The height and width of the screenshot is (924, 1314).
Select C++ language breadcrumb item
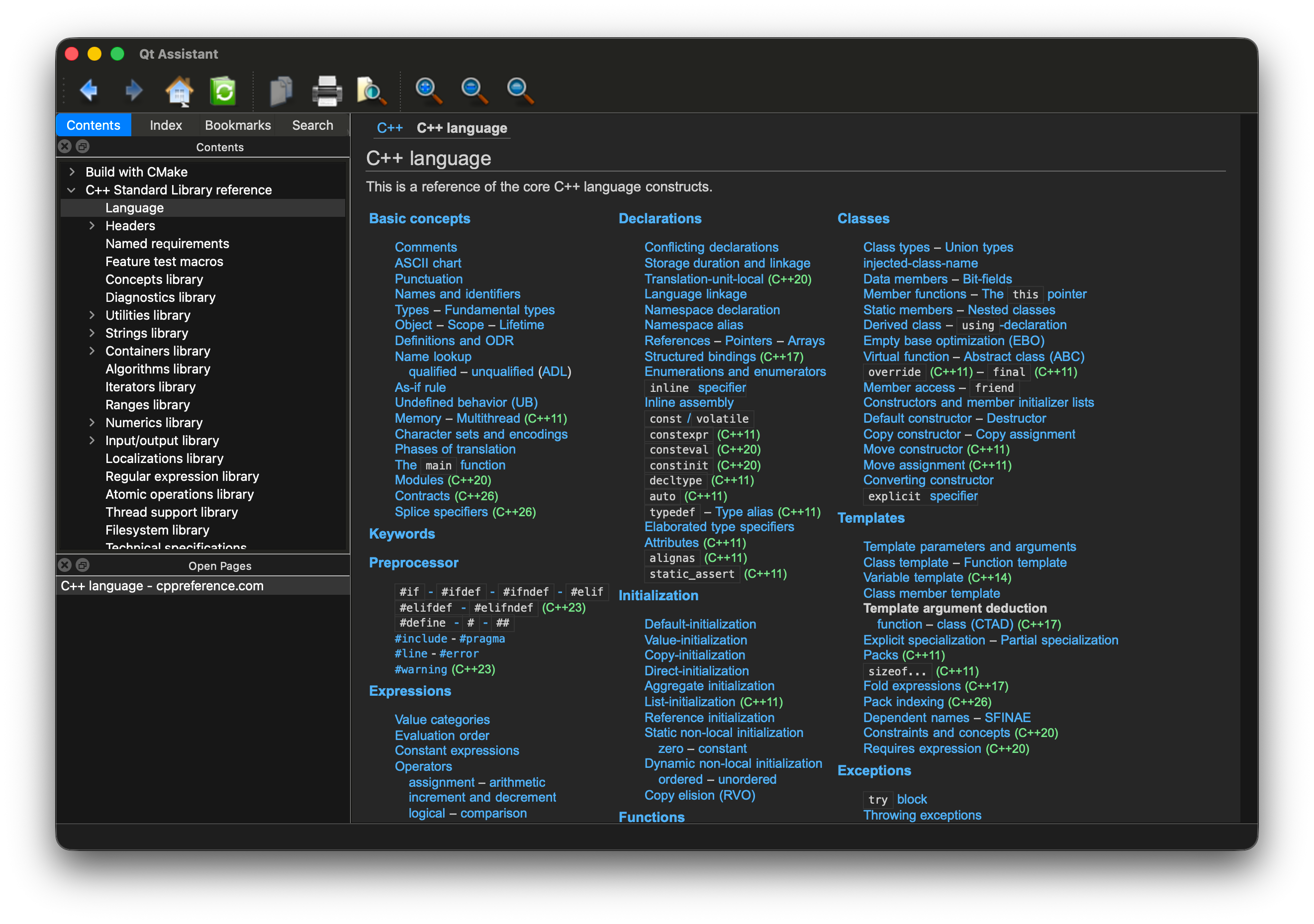(x=462, y=128)
